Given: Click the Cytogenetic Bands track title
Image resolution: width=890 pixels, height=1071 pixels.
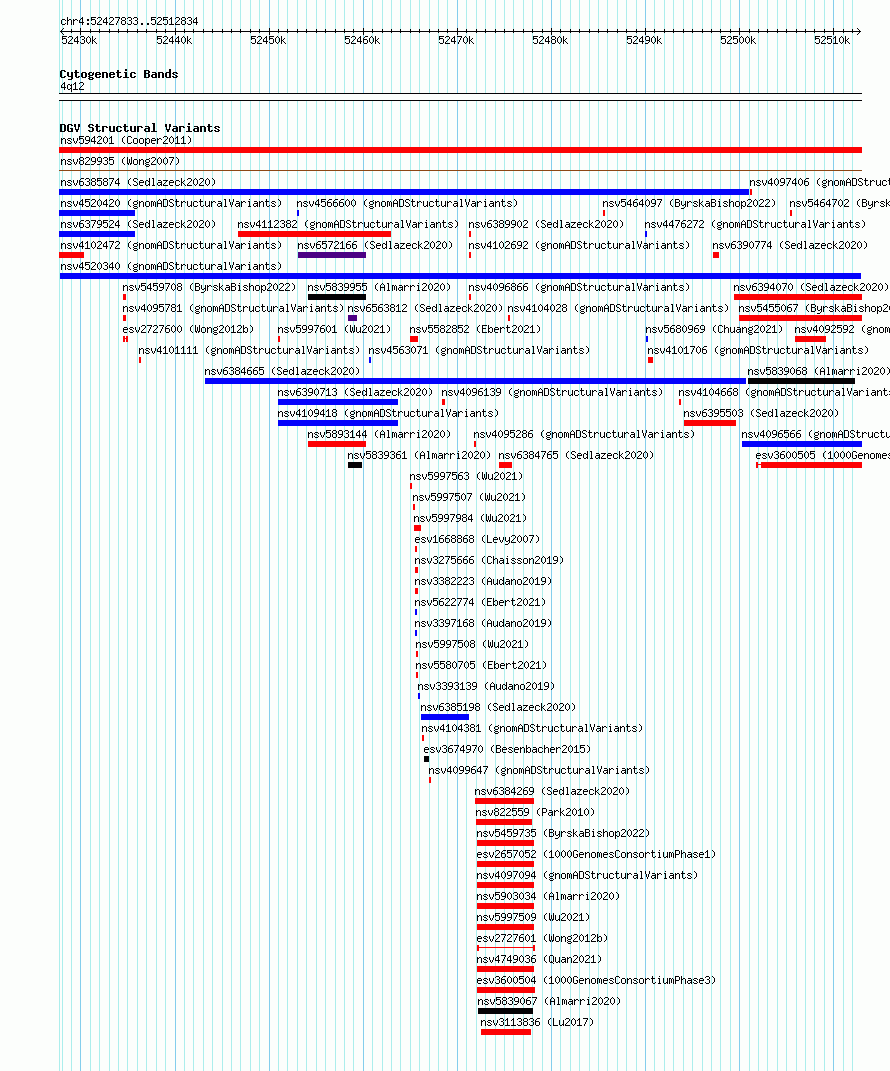Looking at the screenshot, I should point(119,74).
